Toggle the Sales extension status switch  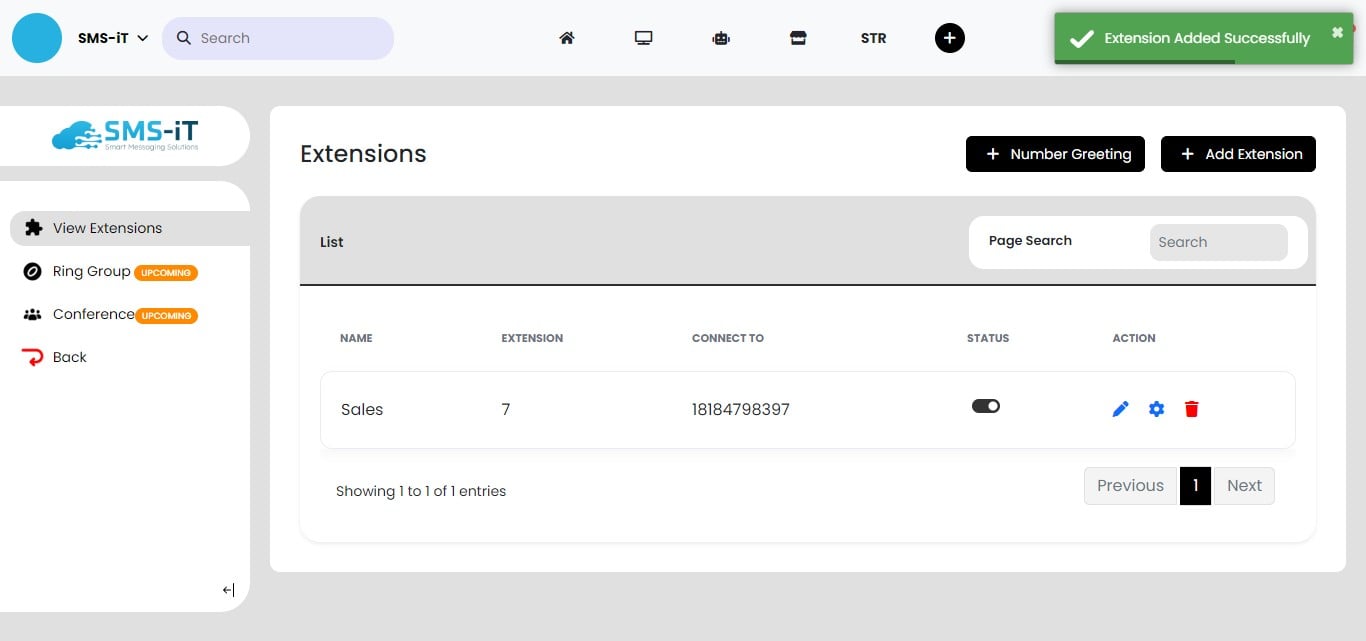(986, 406)
